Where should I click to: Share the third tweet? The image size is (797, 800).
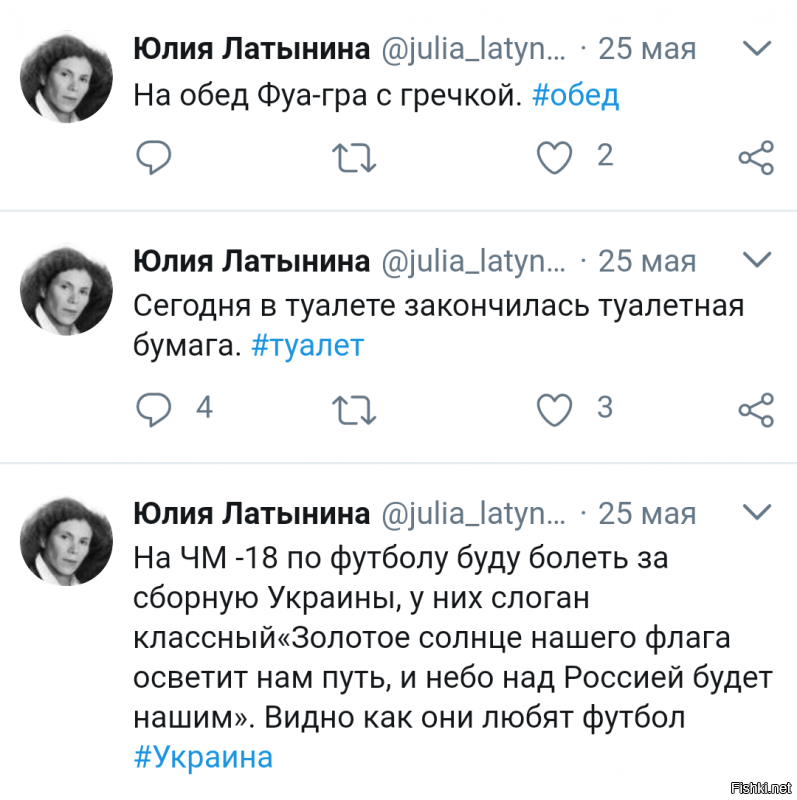(x=756, y=795)
